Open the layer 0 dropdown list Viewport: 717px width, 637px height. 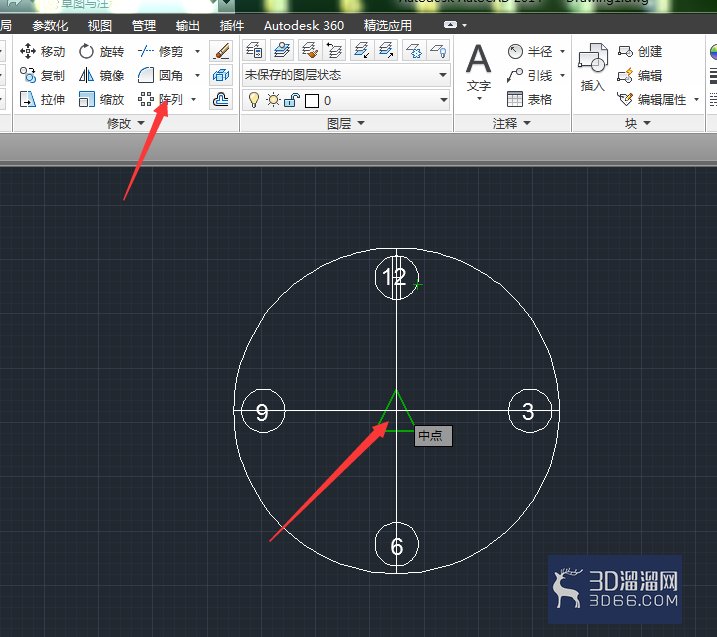[x=346, y=100]
